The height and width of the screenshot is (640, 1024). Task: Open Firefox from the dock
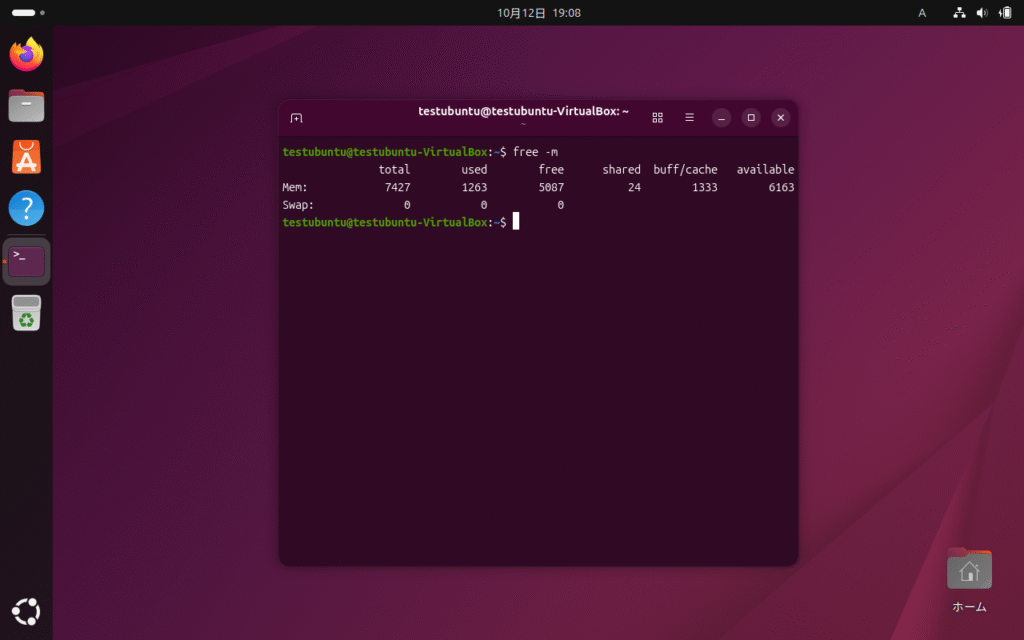(27, 54)
